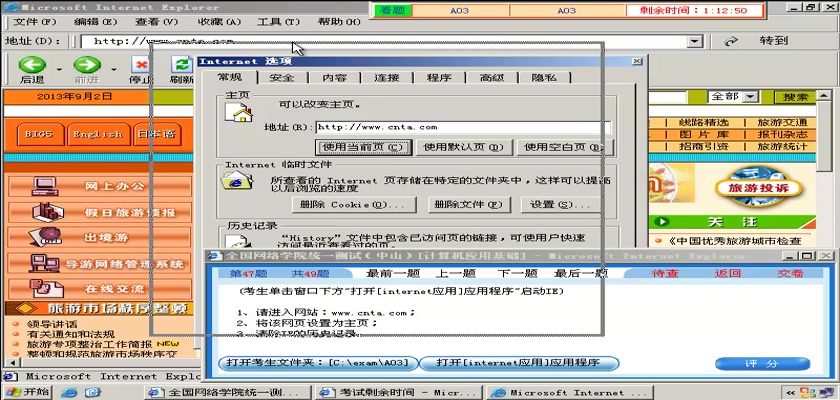Switch to the 程序 tab
This screenshot has width=840, height=400.
pos(439,78)
